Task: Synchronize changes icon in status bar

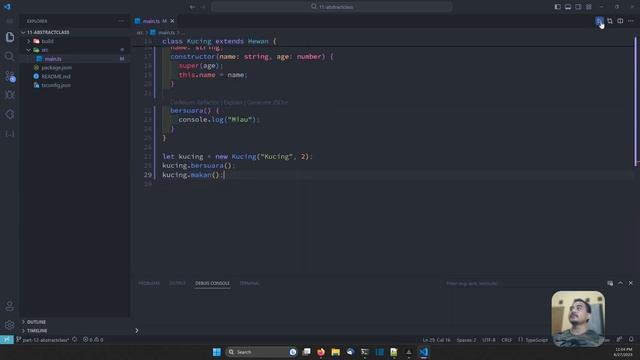Action: (75, 340)
